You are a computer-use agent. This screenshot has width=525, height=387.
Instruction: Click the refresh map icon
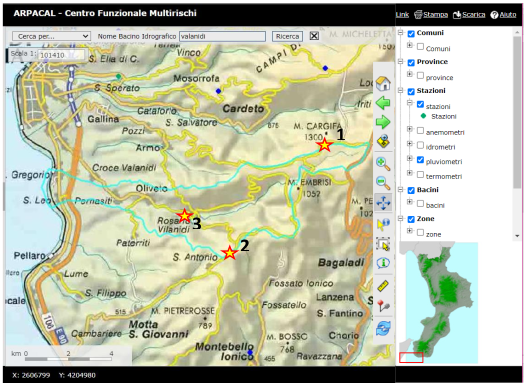(383, 328)
